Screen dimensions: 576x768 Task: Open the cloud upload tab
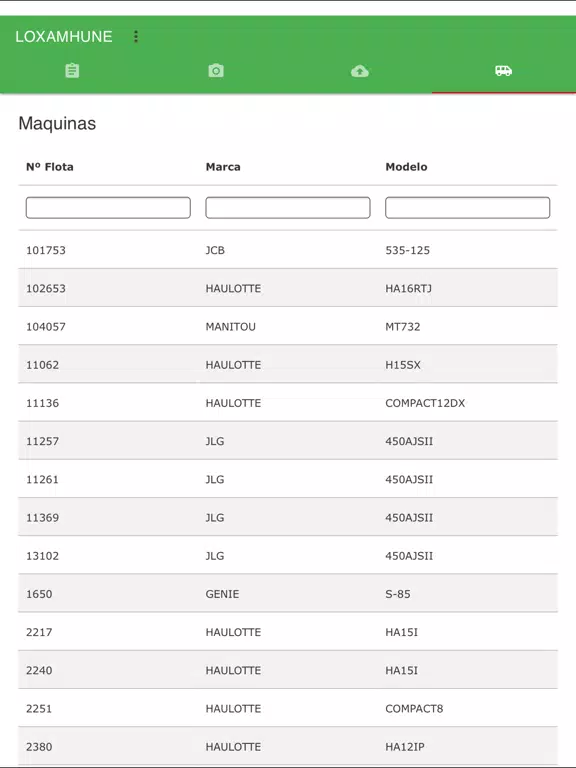point(360,72)
